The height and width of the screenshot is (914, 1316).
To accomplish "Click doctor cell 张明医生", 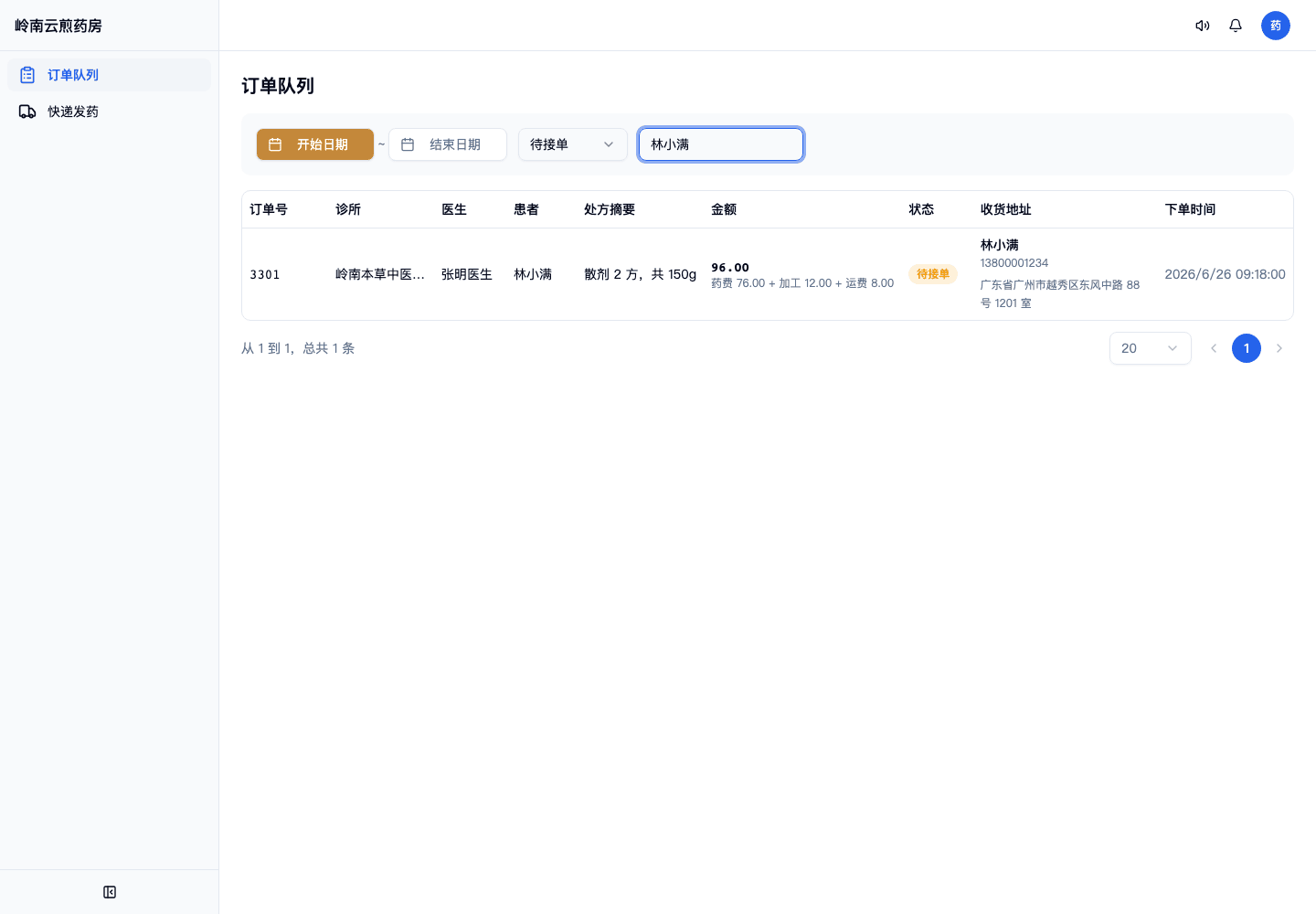I will [467, 274].
